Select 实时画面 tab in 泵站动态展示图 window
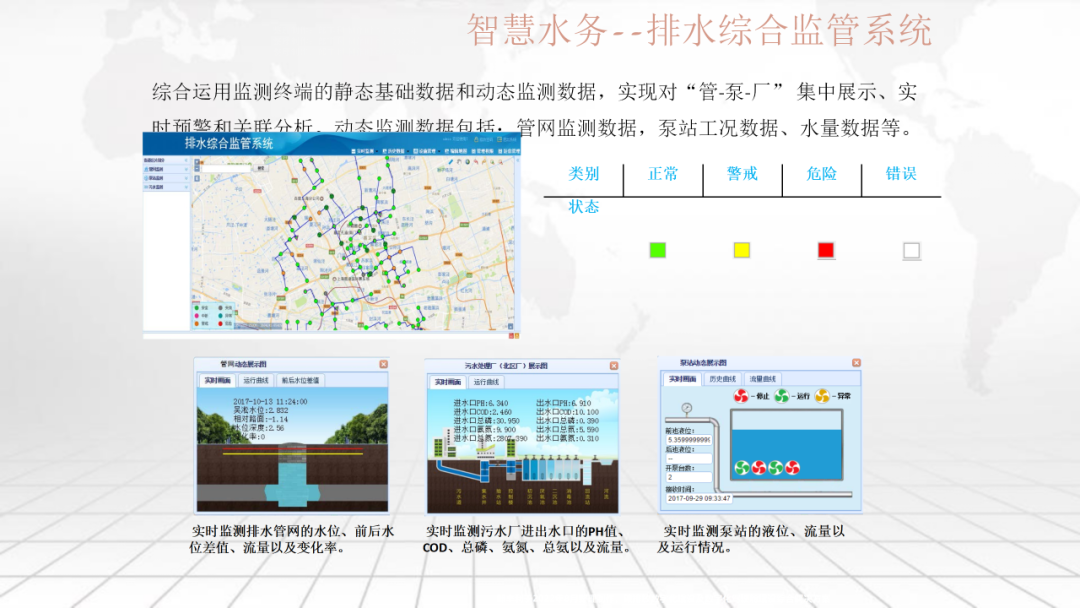Viewport: 1080px width, 608px height. click(x=683, y=379)
